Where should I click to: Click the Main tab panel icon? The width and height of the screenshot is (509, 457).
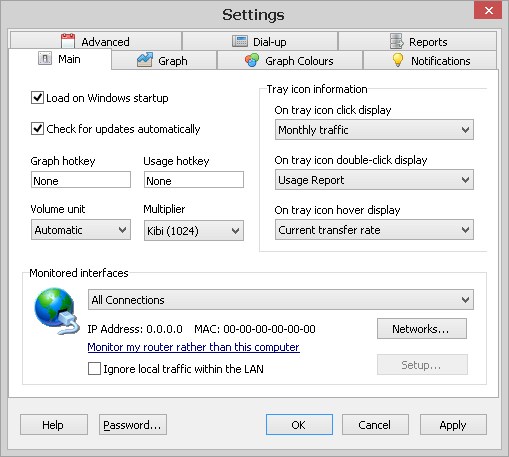[45, 58]
